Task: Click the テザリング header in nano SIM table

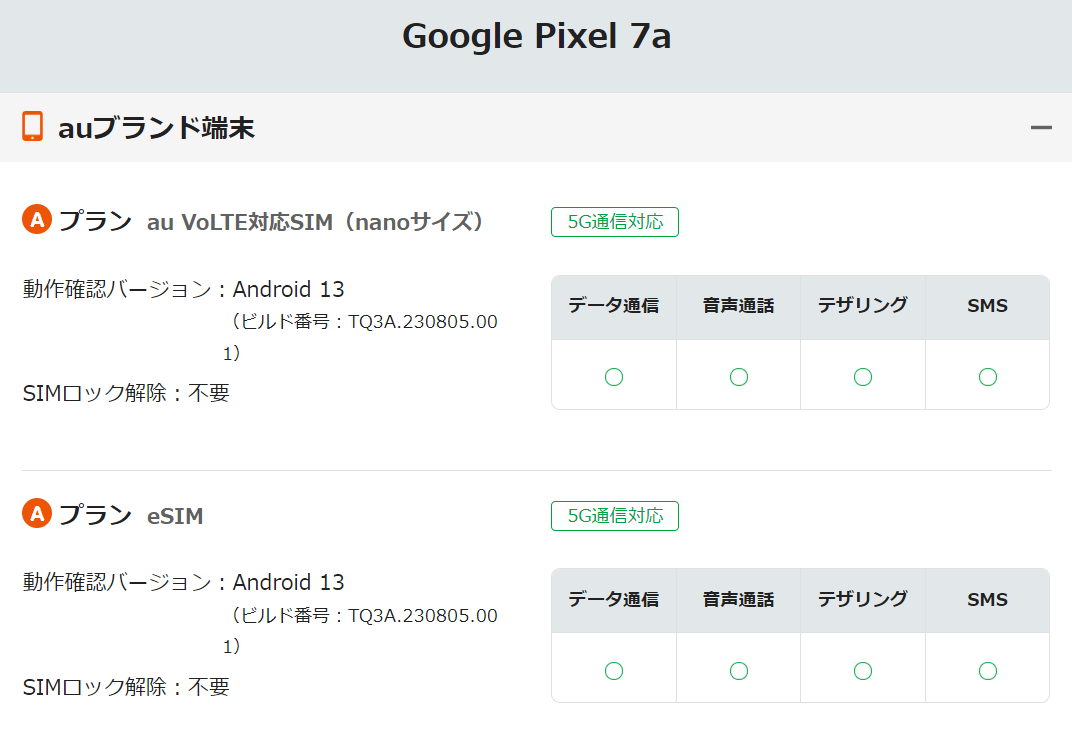Action: tap(863, 306)
